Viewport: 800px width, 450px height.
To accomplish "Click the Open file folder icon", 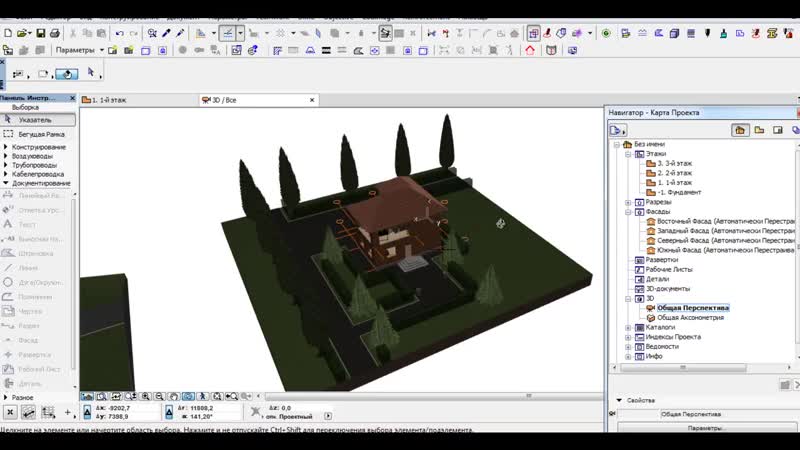I will [x=24, y=33].
